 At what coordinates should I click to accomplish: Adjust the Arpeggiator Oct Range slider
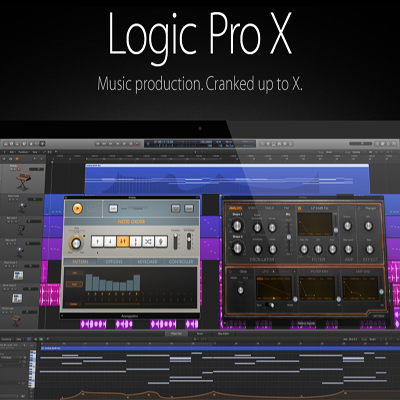pos(189,241)
